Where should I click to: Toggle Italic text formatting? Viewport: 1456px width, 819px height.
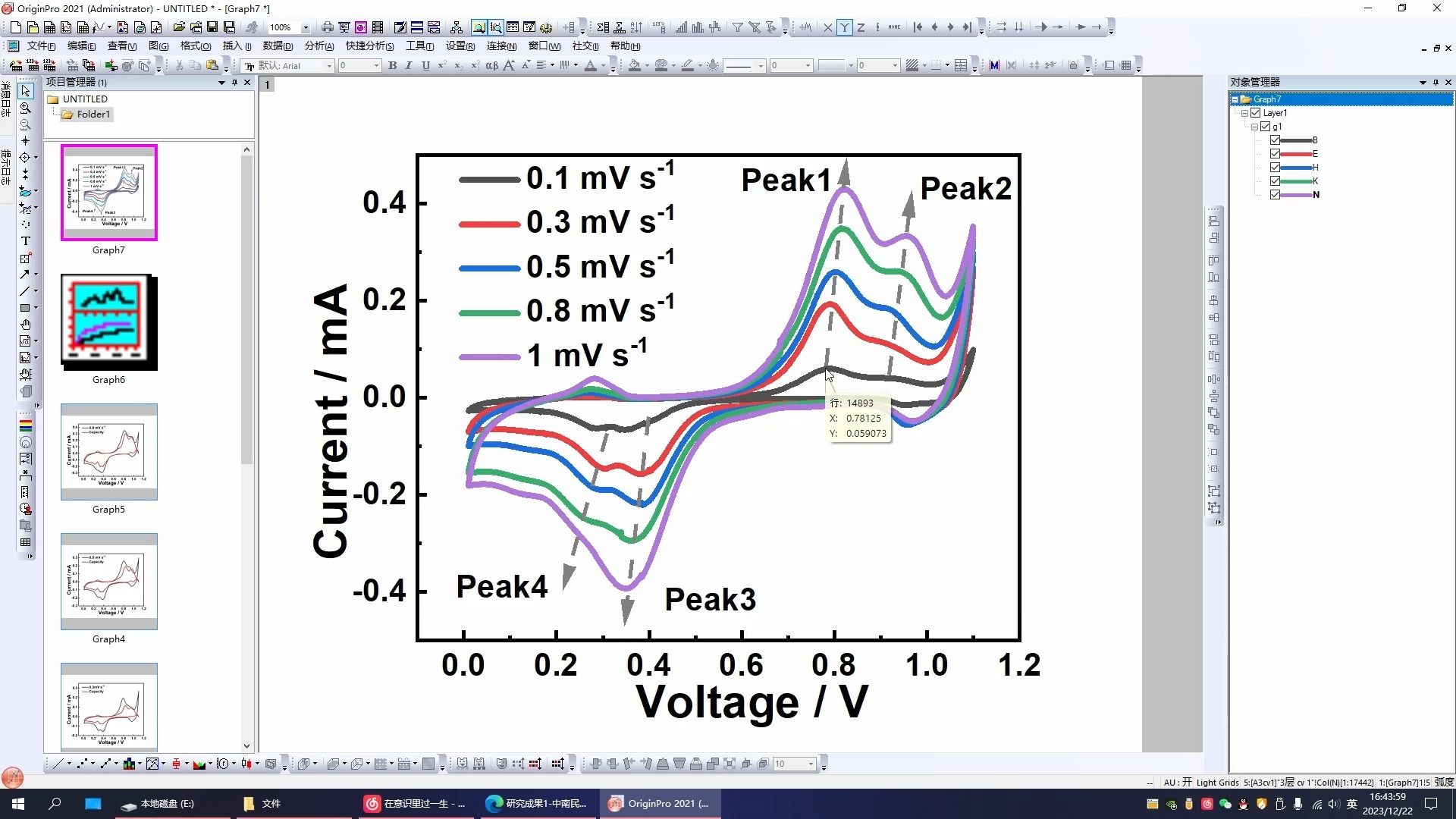pos(409,66)
